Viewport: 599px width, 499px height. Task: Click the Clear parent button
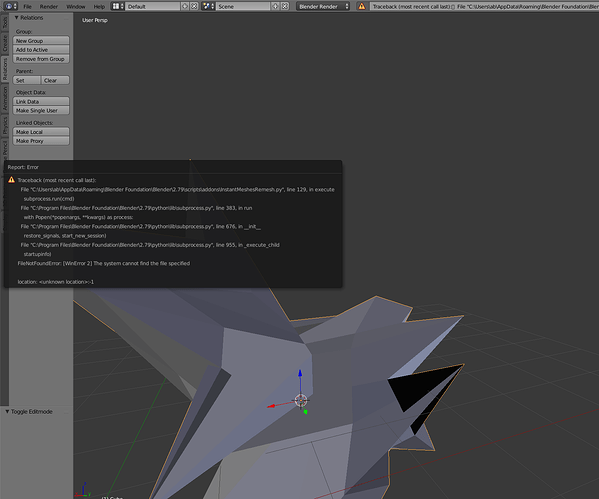pyautogui.click(x=55, y=80)
